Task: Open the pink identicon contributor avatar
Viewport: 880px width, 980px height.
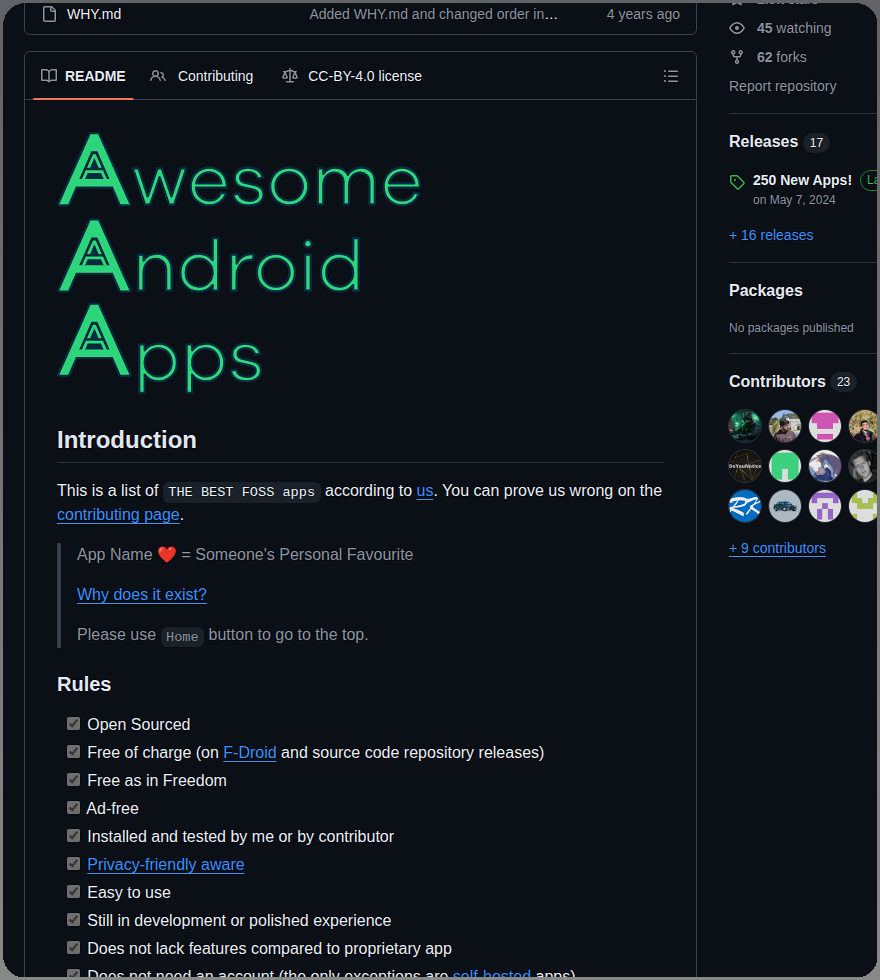Action: coord(825,426)
